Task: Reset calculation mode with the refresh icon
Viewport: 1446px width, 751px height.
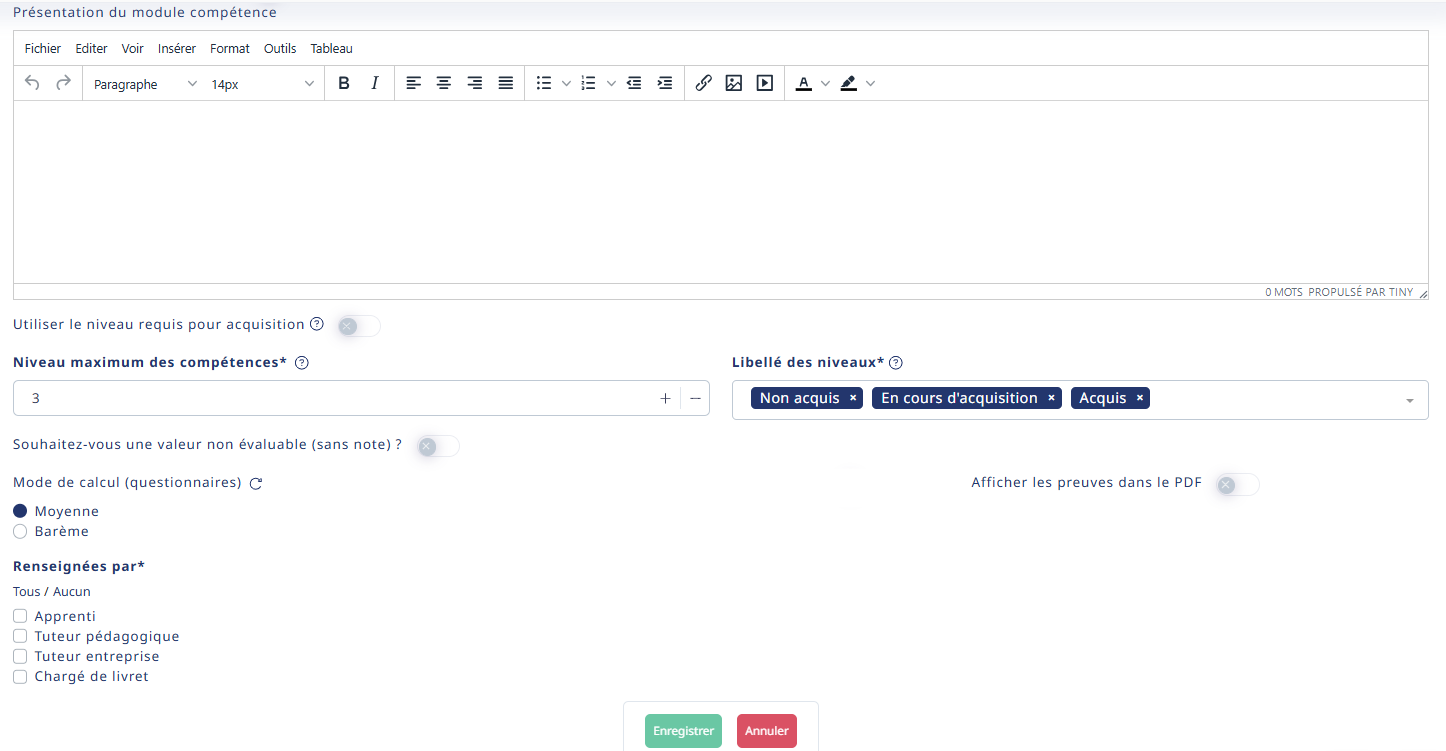Action: click(256, 484)
